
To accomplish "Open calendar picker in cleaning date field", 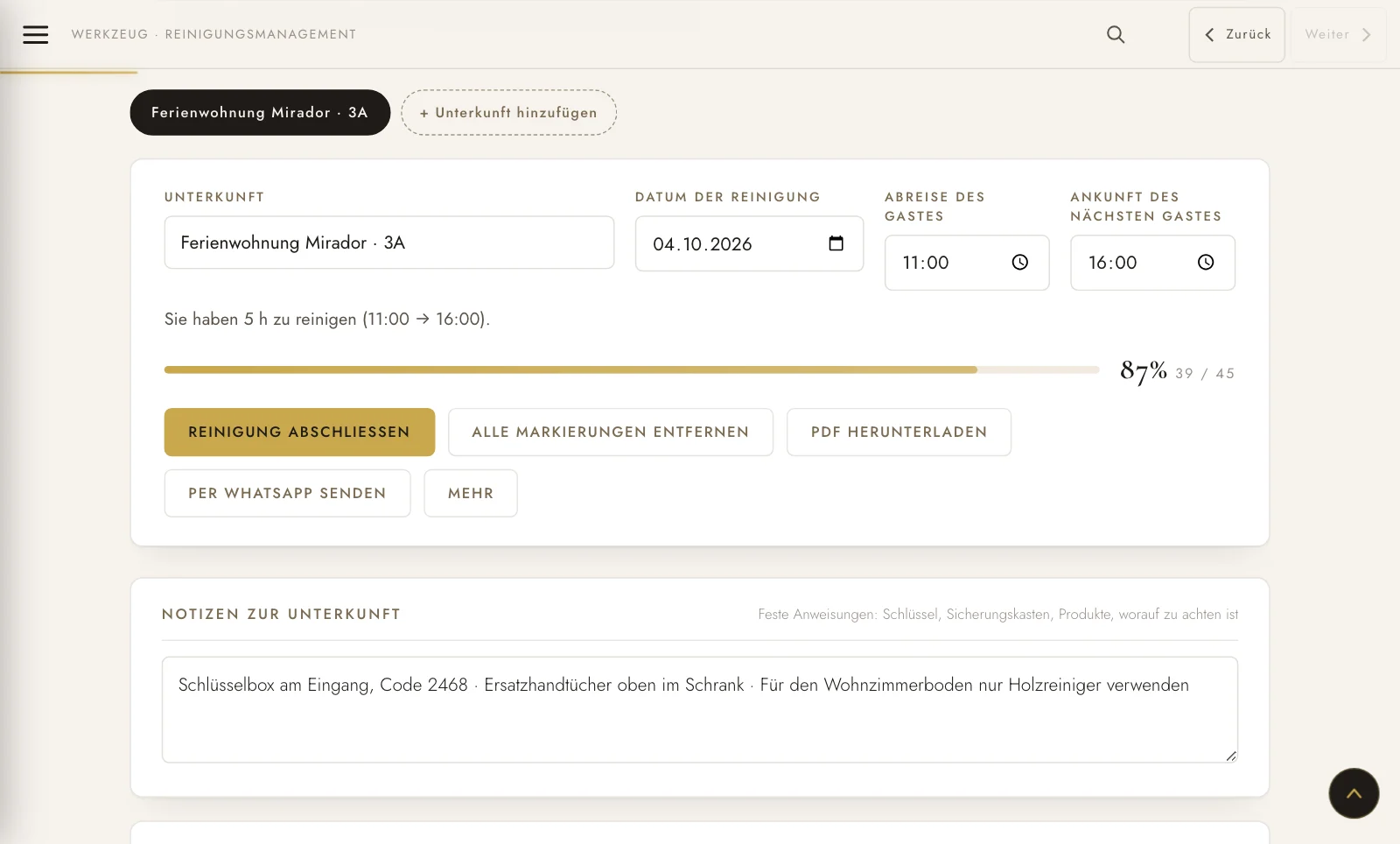I will click(836, 243).
